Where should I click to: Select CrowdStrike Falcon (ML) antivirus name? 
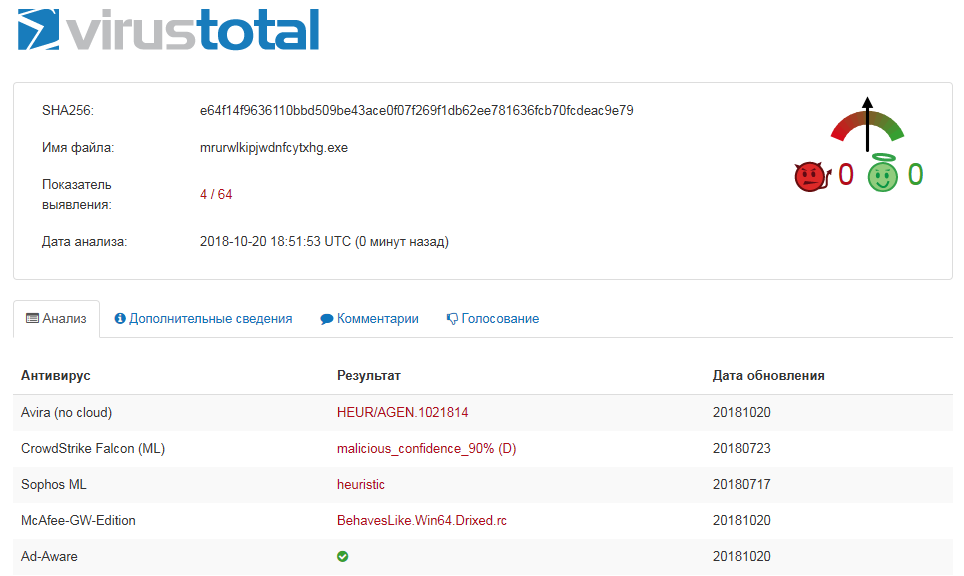click(93, 448)
